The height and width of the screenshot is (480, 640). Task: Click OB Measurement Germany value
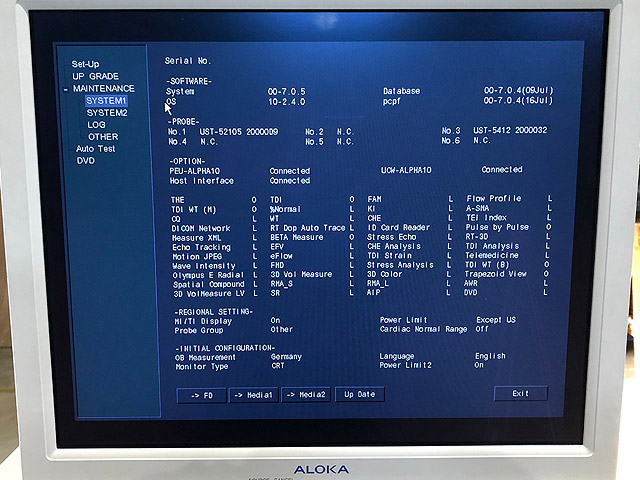coord(286,357)
